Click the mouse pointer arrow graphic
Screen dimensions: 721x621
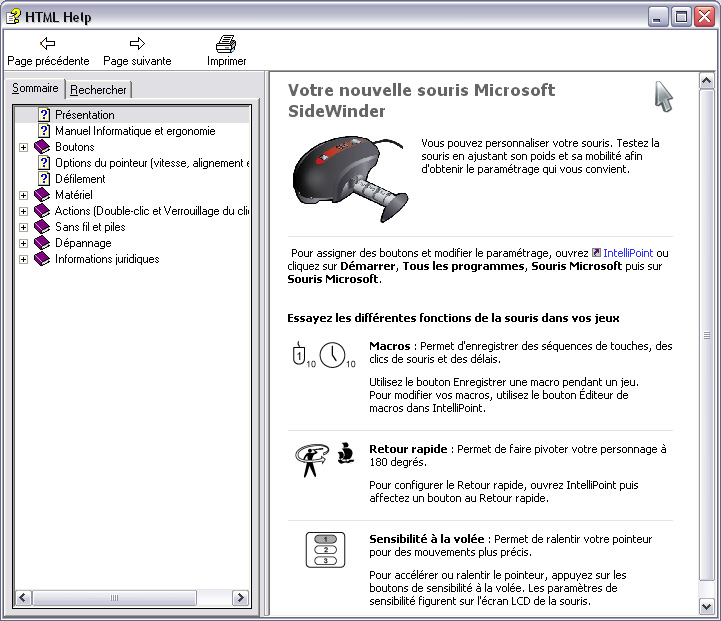pos(664,97)
